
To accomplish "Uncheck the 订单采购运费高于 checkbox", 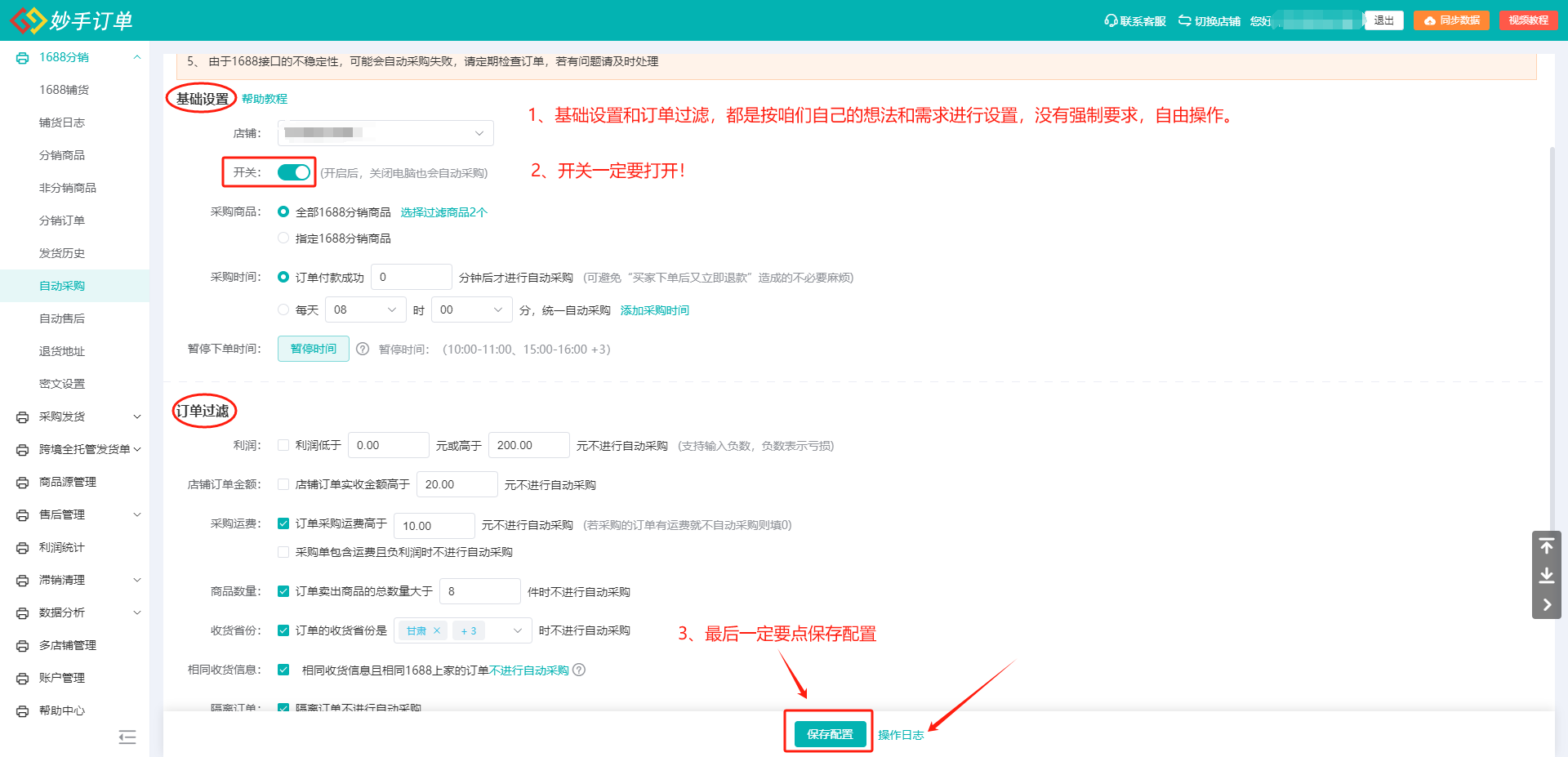I will [x=283, y=523].
